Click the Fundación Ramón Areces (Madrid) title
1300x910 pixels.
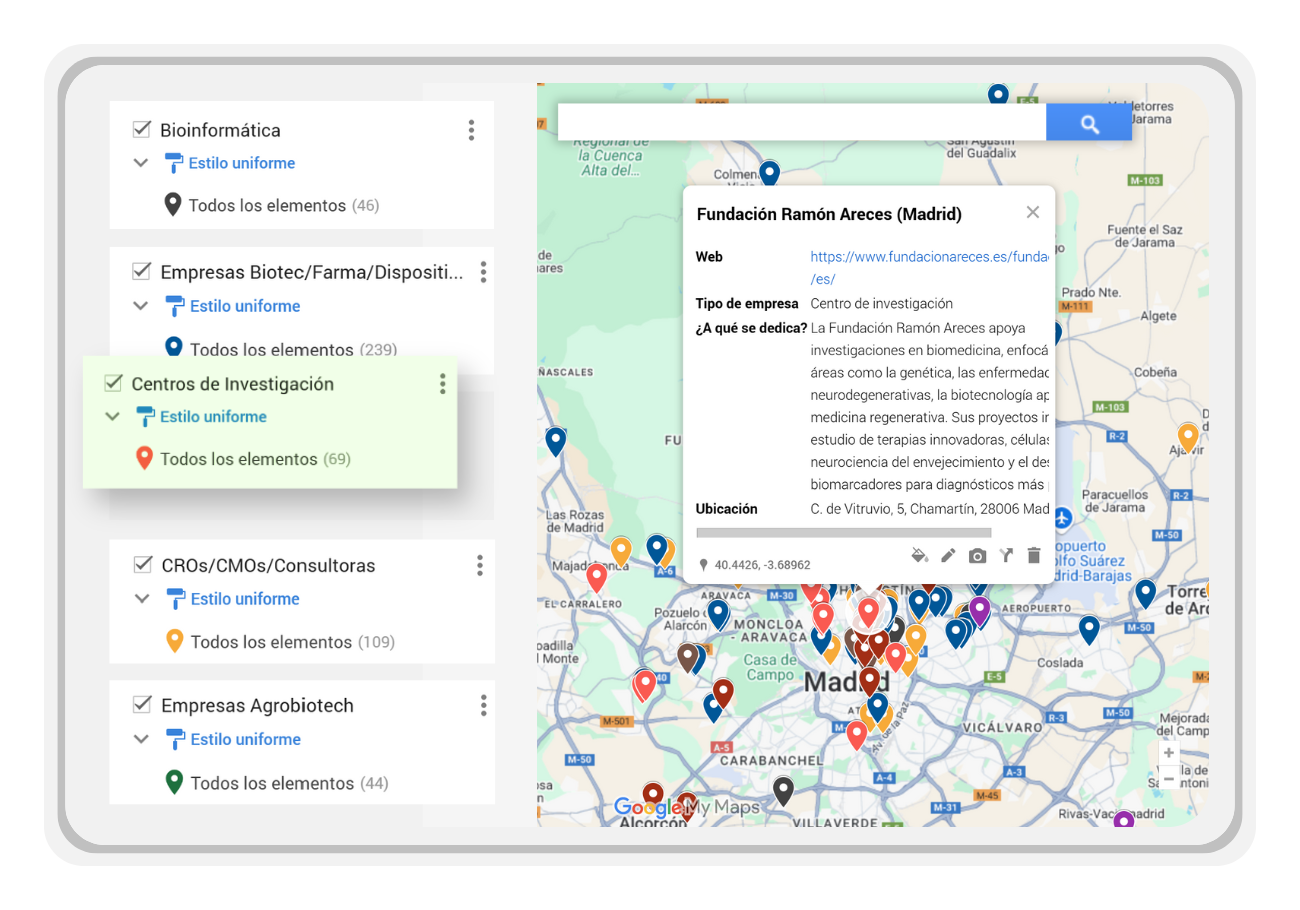coord(829,214)
